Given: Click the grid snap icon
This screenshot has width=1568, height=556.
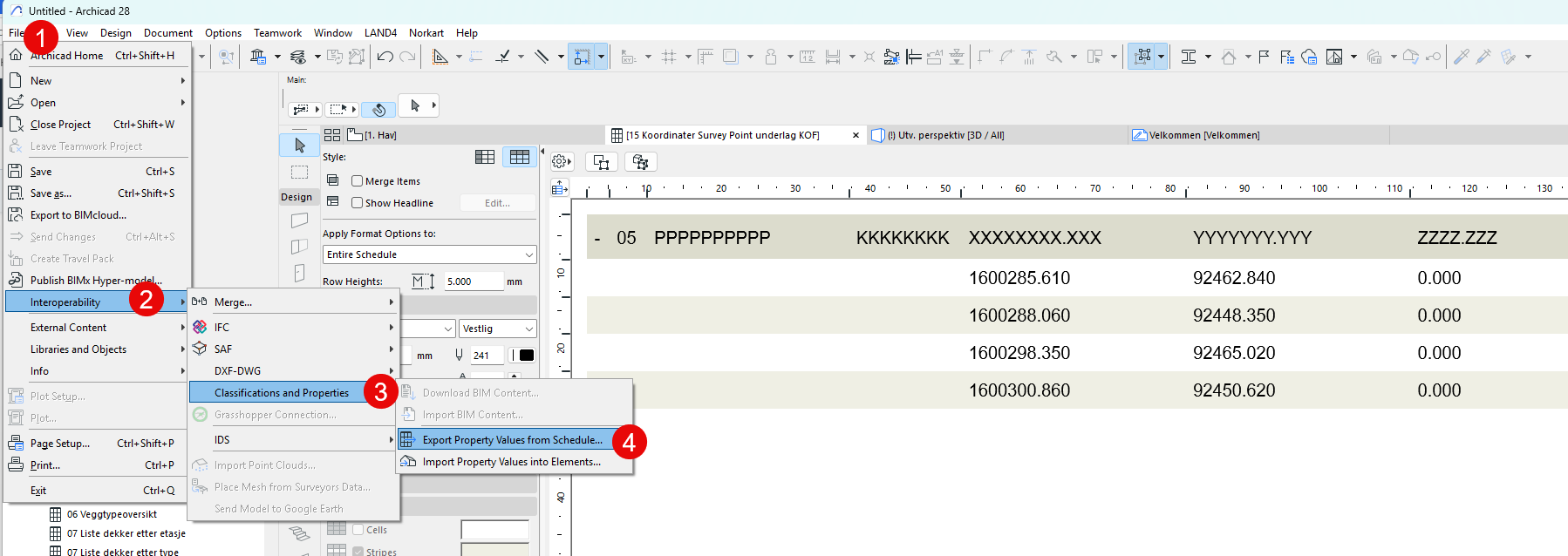Looking at the screenshot, I should [669, 57].
